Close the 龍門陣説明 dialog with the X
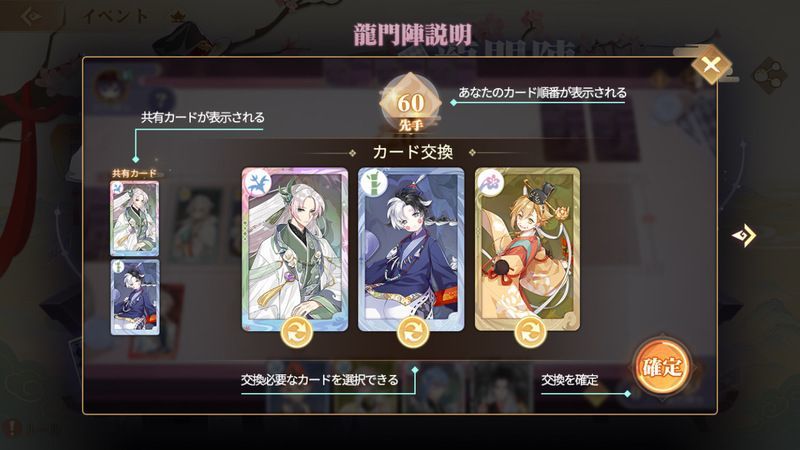The height and width of the screenshot is (450, 800). pyautogui.click(x=711, y=65)
